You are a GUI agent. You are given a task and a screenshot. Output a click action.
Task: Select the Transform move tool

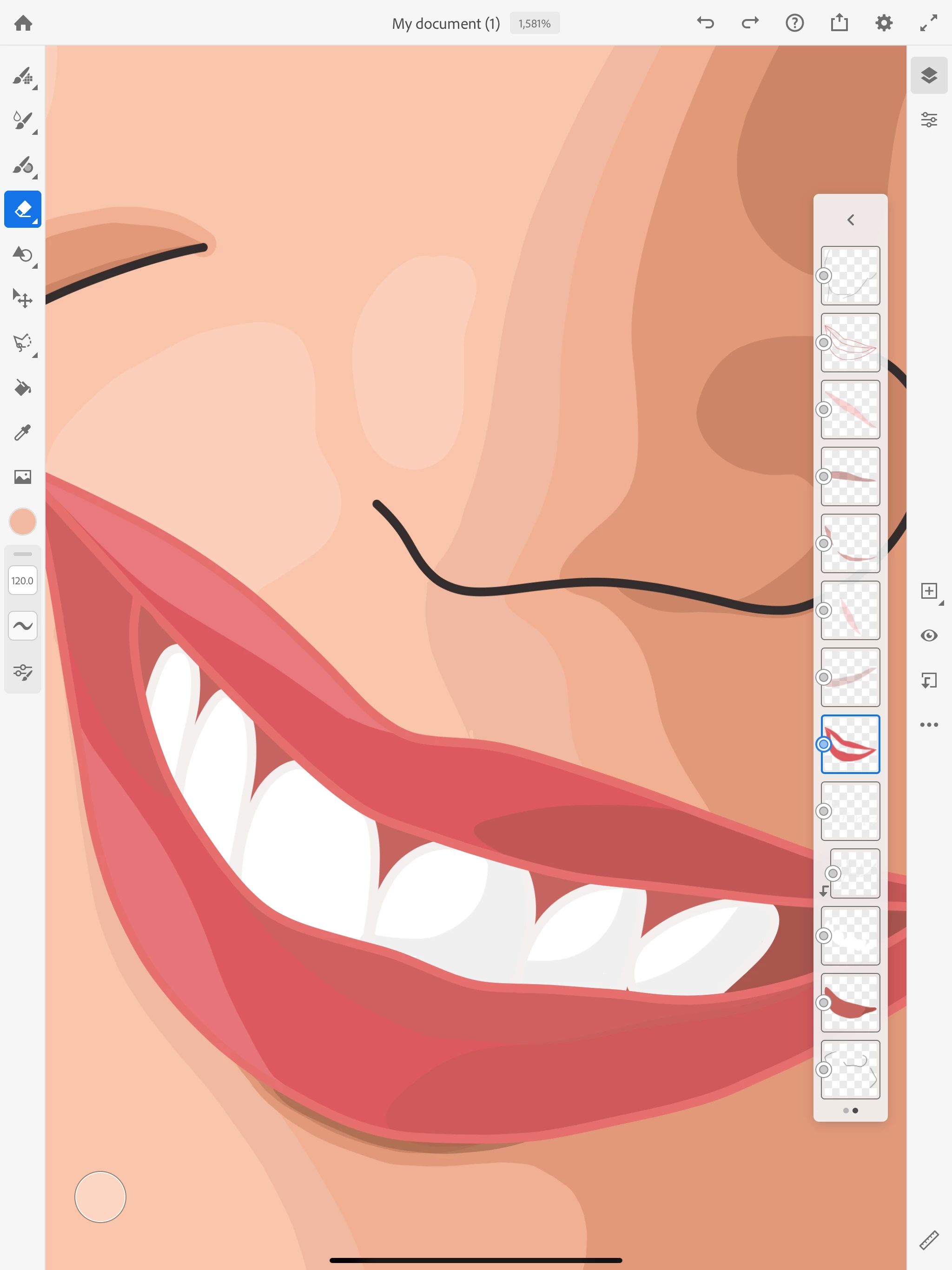pos(22,298)
